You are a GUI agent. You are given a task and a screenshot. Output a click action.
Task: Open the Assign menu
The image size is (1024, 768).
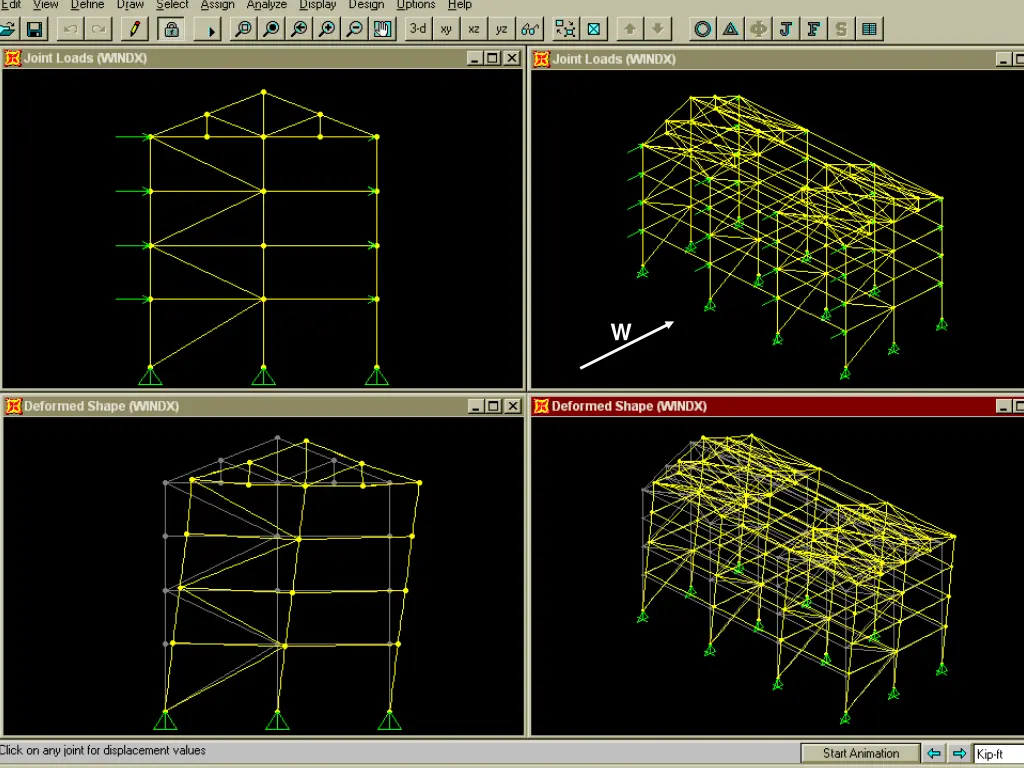pos(217,5)
